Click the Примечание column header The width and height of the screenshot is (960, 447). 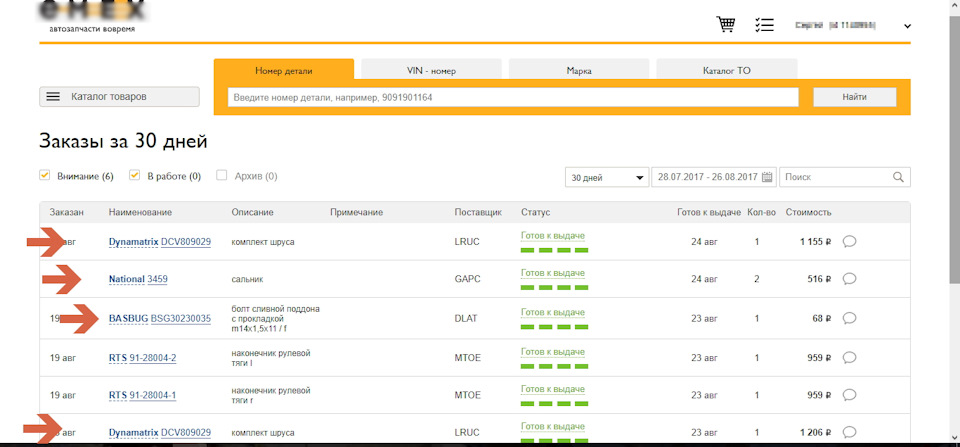coord(356,212)
